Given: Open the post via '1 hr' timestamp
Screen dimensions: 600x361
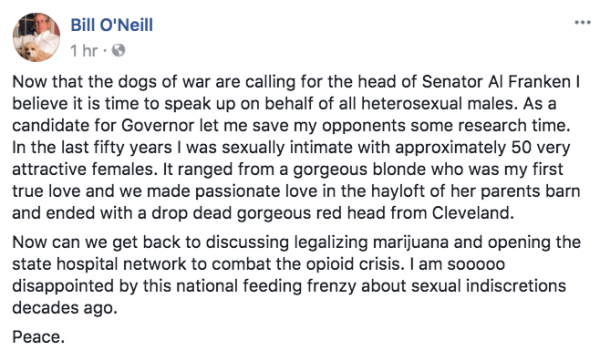Looking at the screenshot, I should (84, 51).
